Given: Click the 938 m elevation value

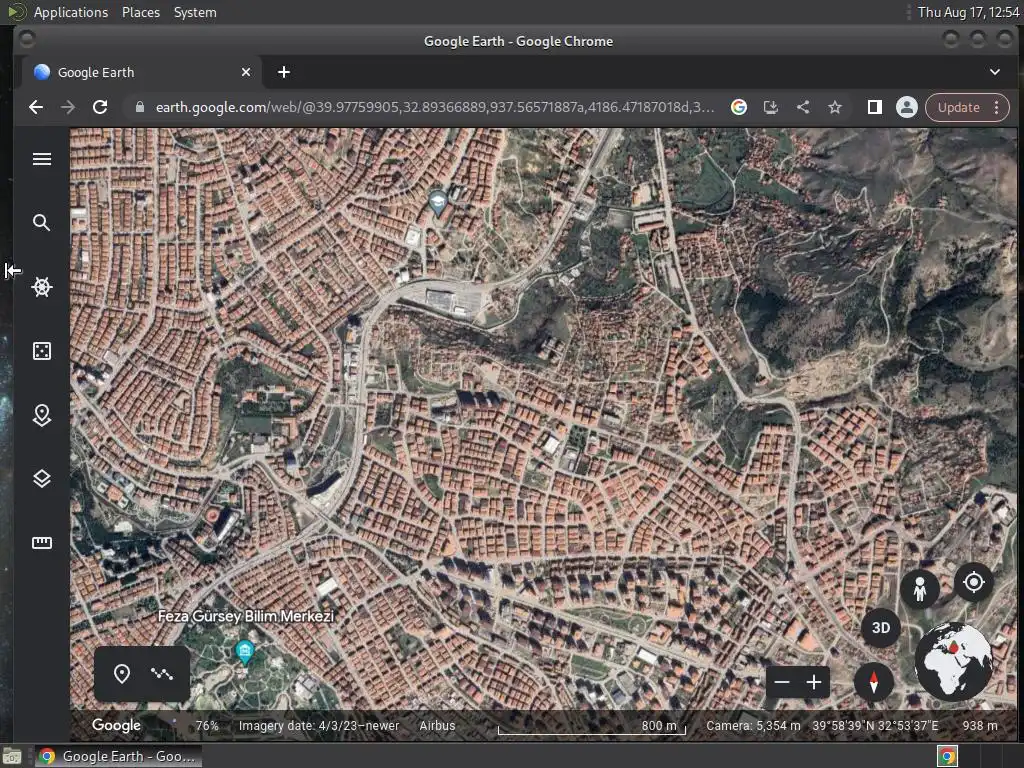Looking at the screenshot, I should [980, 726].
